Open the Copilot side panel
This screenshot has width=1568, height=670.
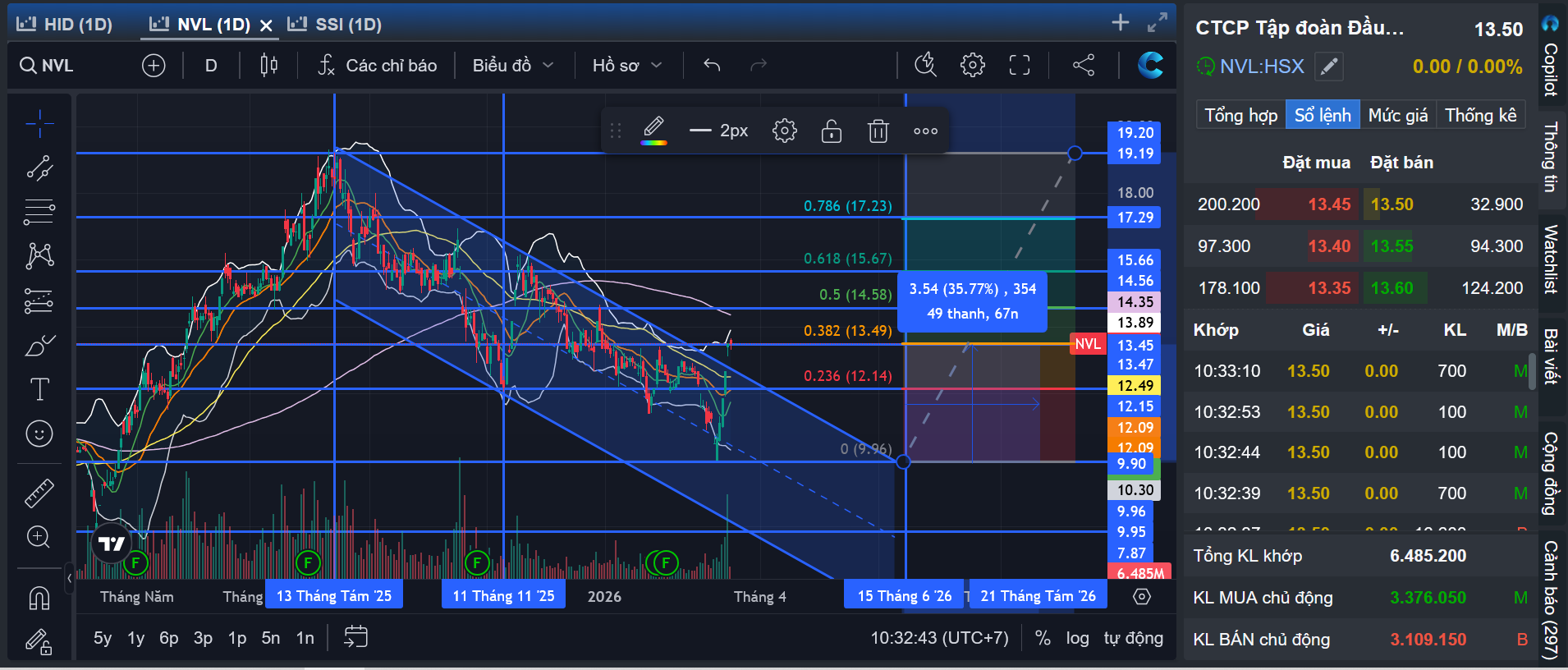click(1550, 56)
